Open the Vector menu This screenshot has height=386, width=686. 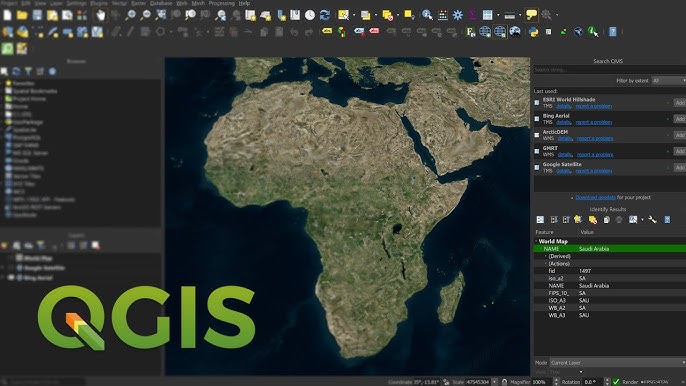(x=119, y=3)
